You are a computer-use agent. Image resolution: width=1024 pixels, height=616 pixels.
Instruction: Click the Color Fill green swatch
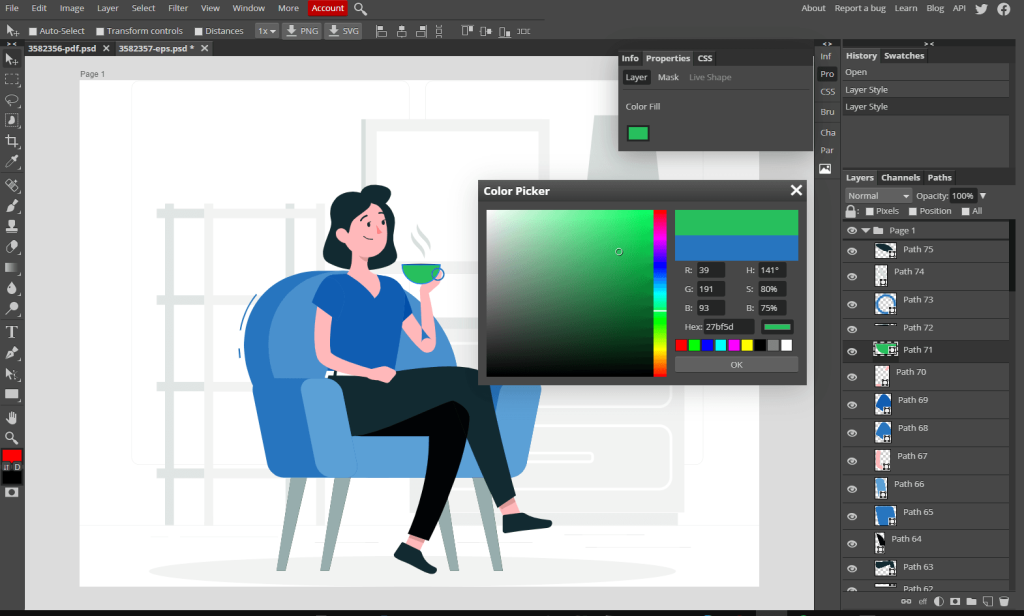[x=638, y=134]
